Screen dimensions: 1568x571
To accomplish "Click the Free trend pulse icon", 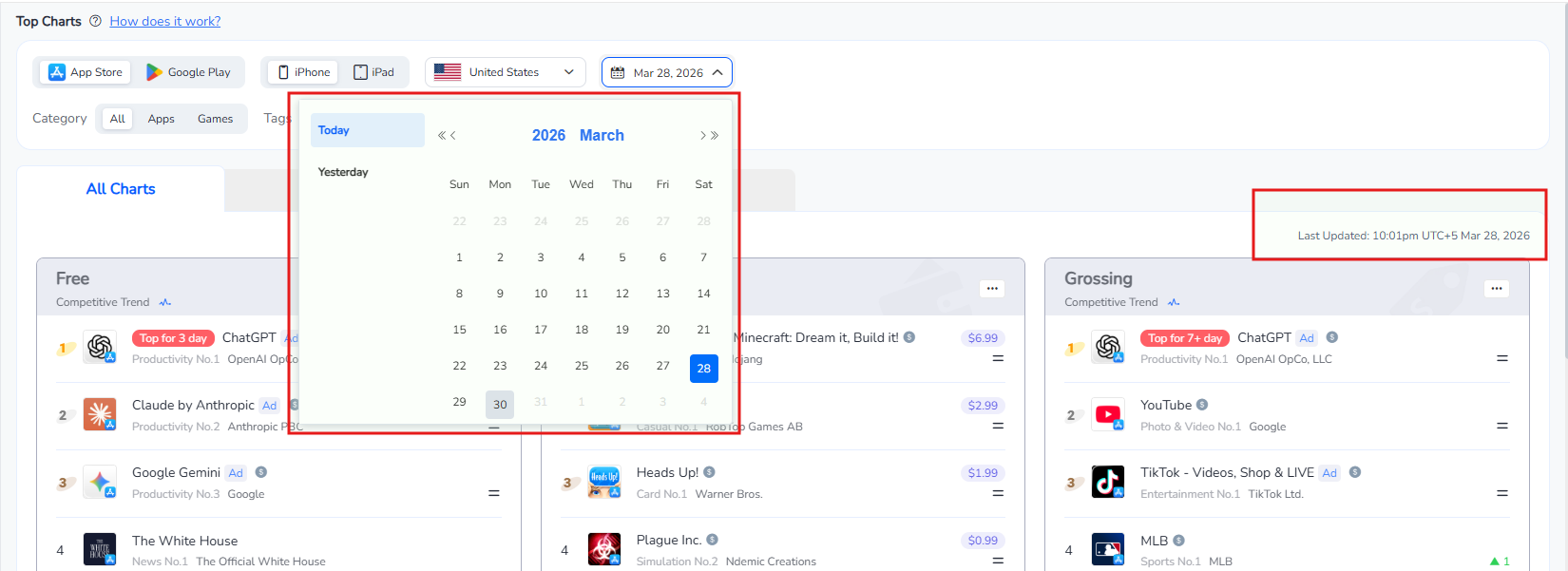I will point(165,302).
